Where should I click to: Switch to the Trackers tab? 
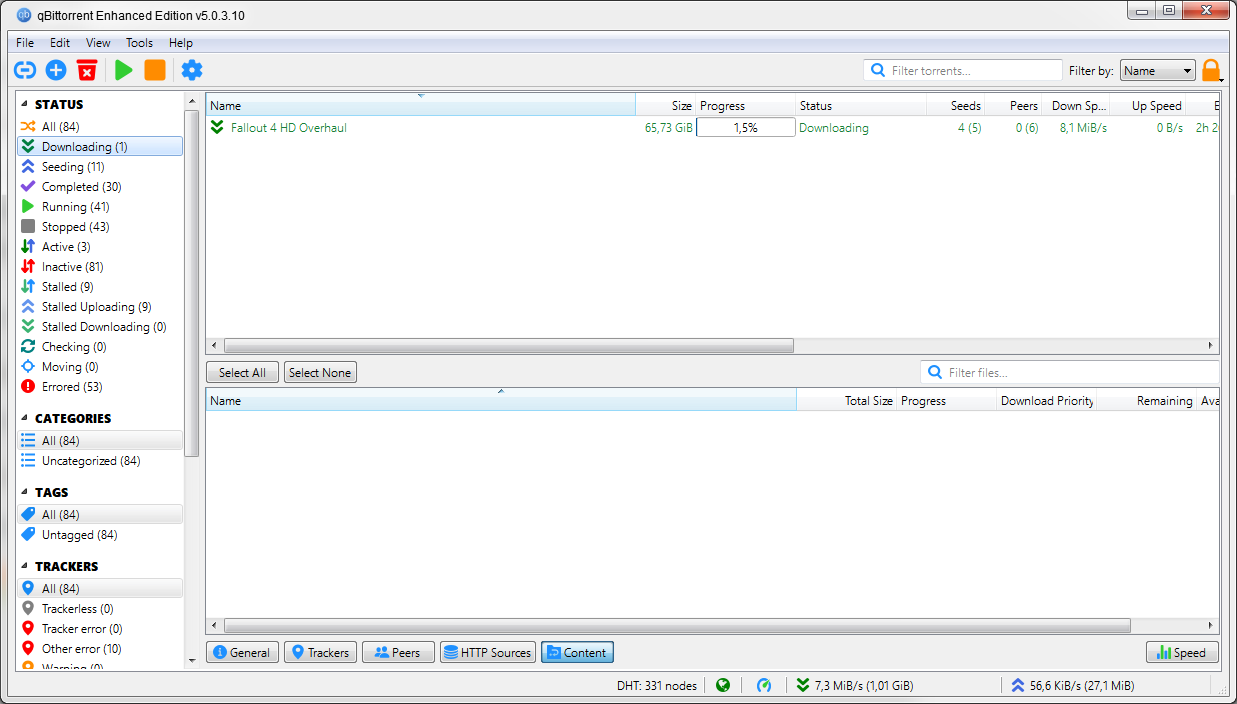pyautogui.click(x=319, y=652)
